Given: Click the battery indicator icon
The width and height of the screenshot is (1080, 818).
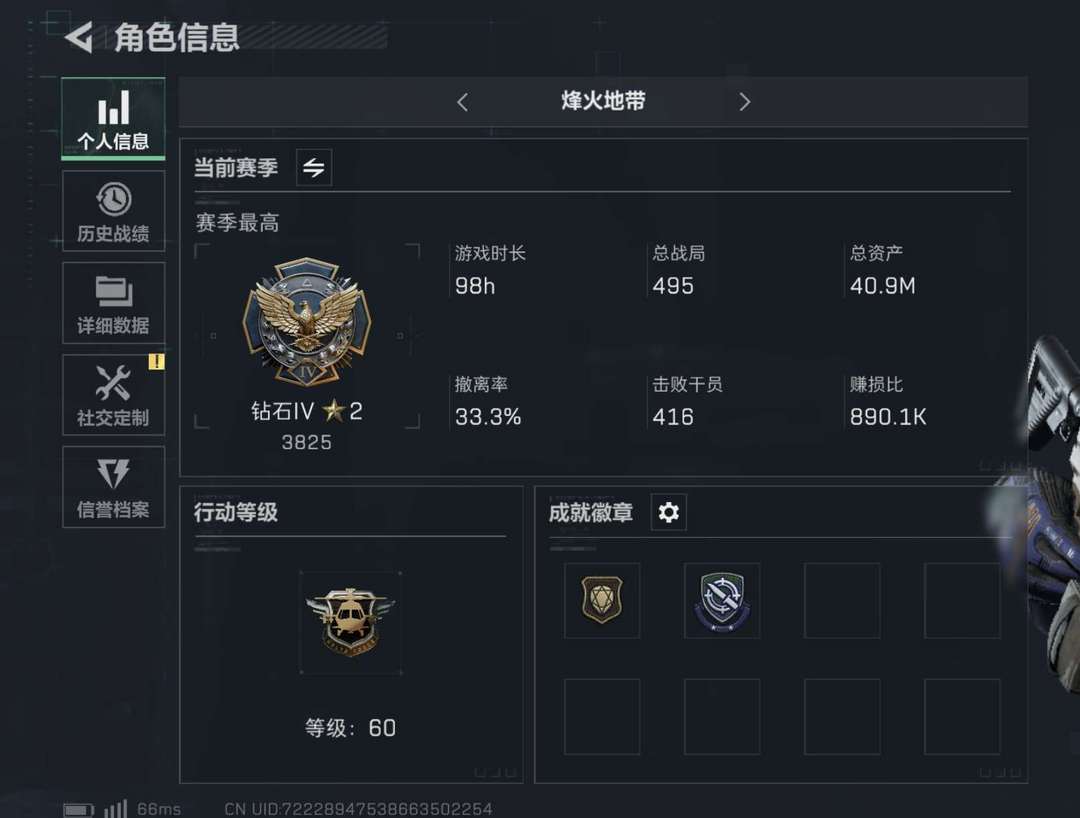Looking at the screenshot, I should (79, 810).
